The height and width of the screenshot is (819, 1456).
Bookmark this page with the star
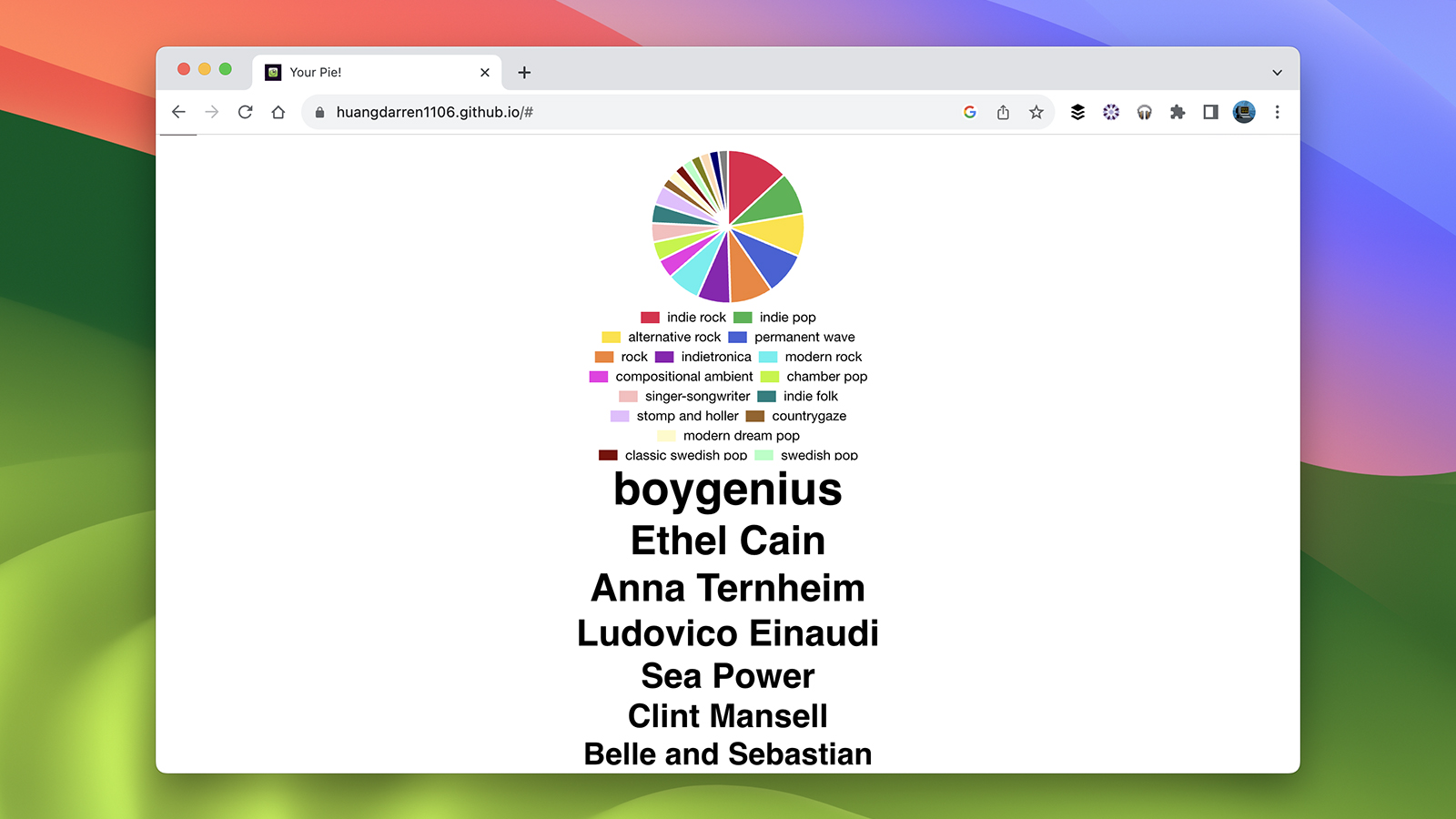point(1036,112)
